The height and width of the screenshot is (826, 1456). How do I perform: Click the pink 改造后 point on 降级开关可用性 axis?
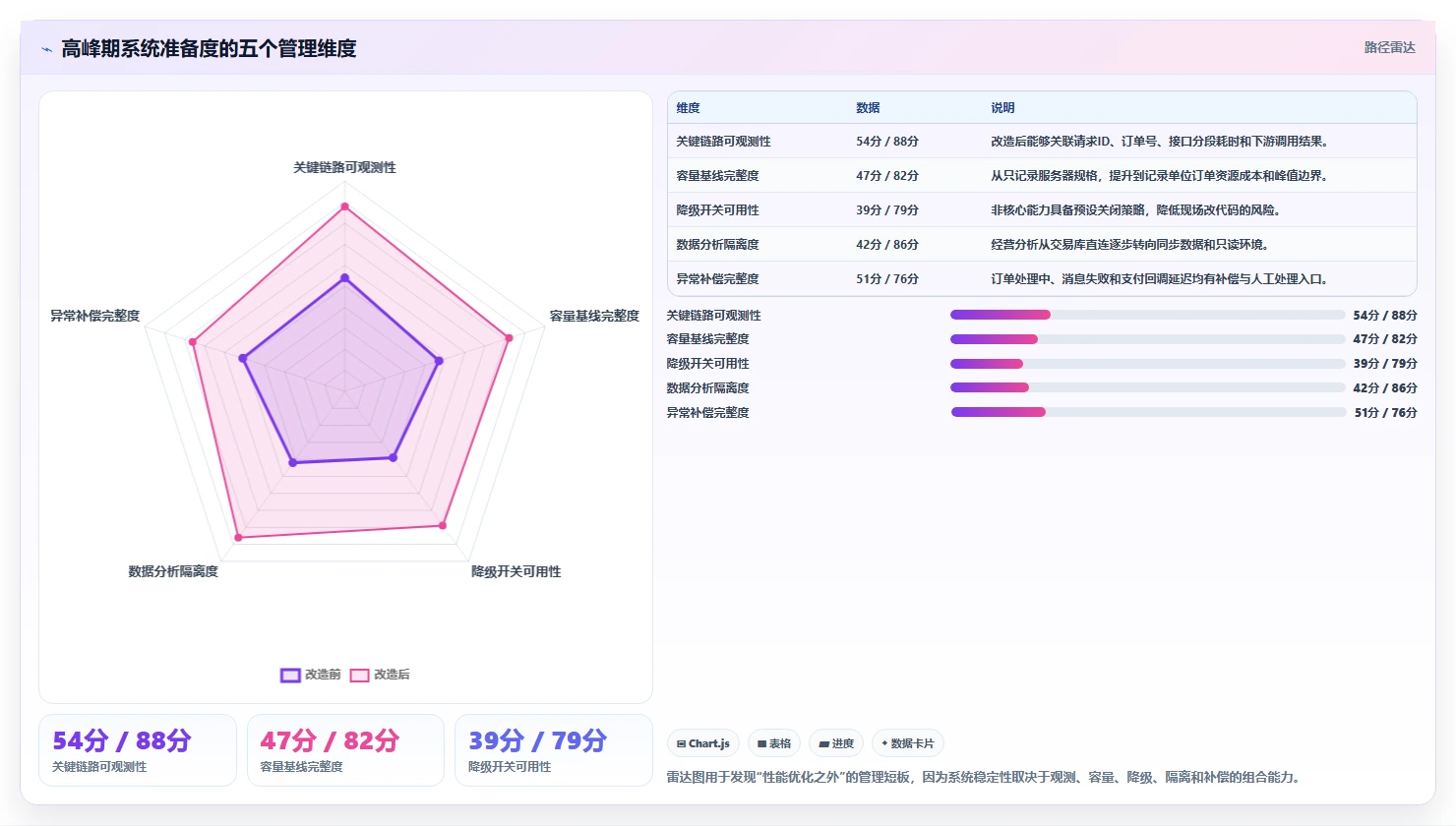coord(443,525)
